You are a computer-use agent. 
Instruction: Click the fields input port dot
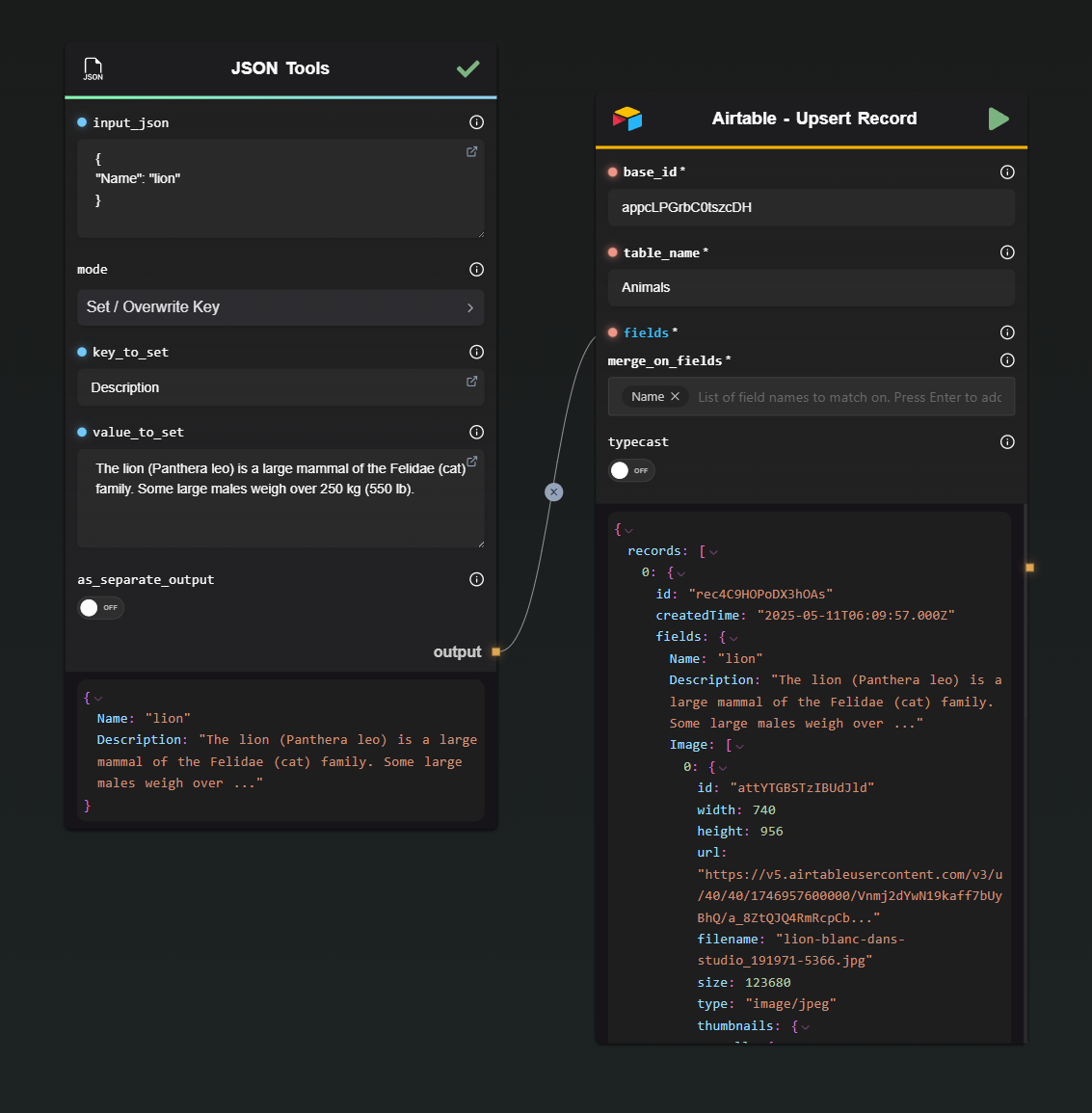pos(613,332)
